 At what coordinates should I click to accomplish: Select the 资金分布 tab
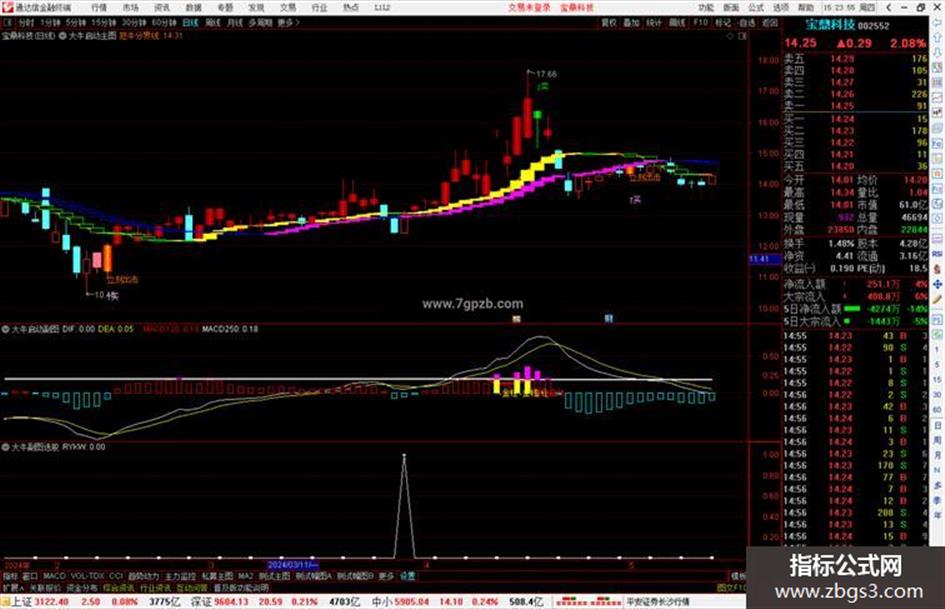pos(82,588)
